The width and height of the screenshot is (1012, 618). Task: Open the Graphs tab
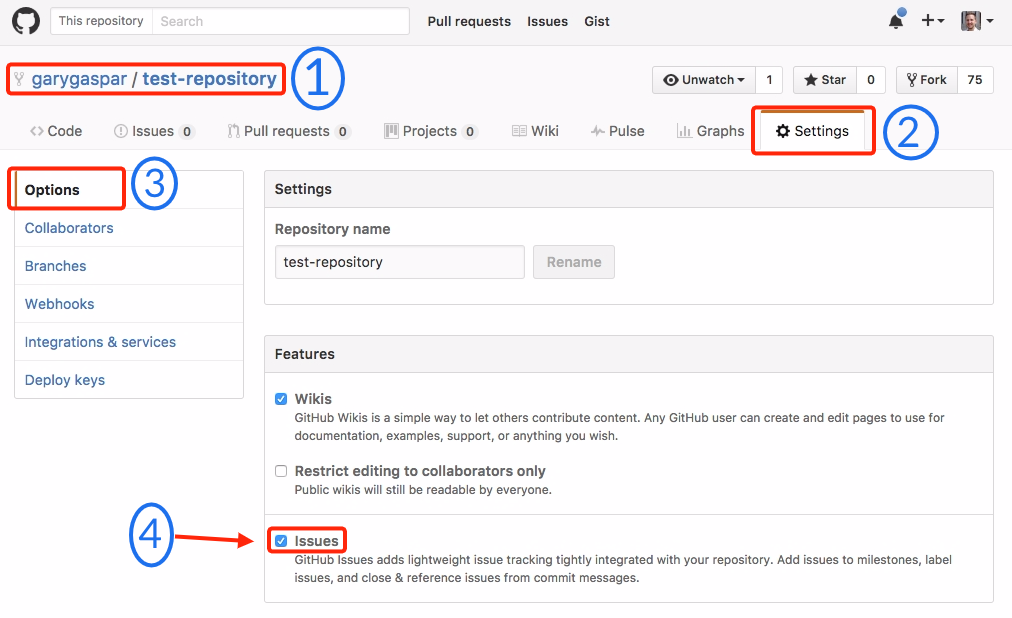(710, 131)
